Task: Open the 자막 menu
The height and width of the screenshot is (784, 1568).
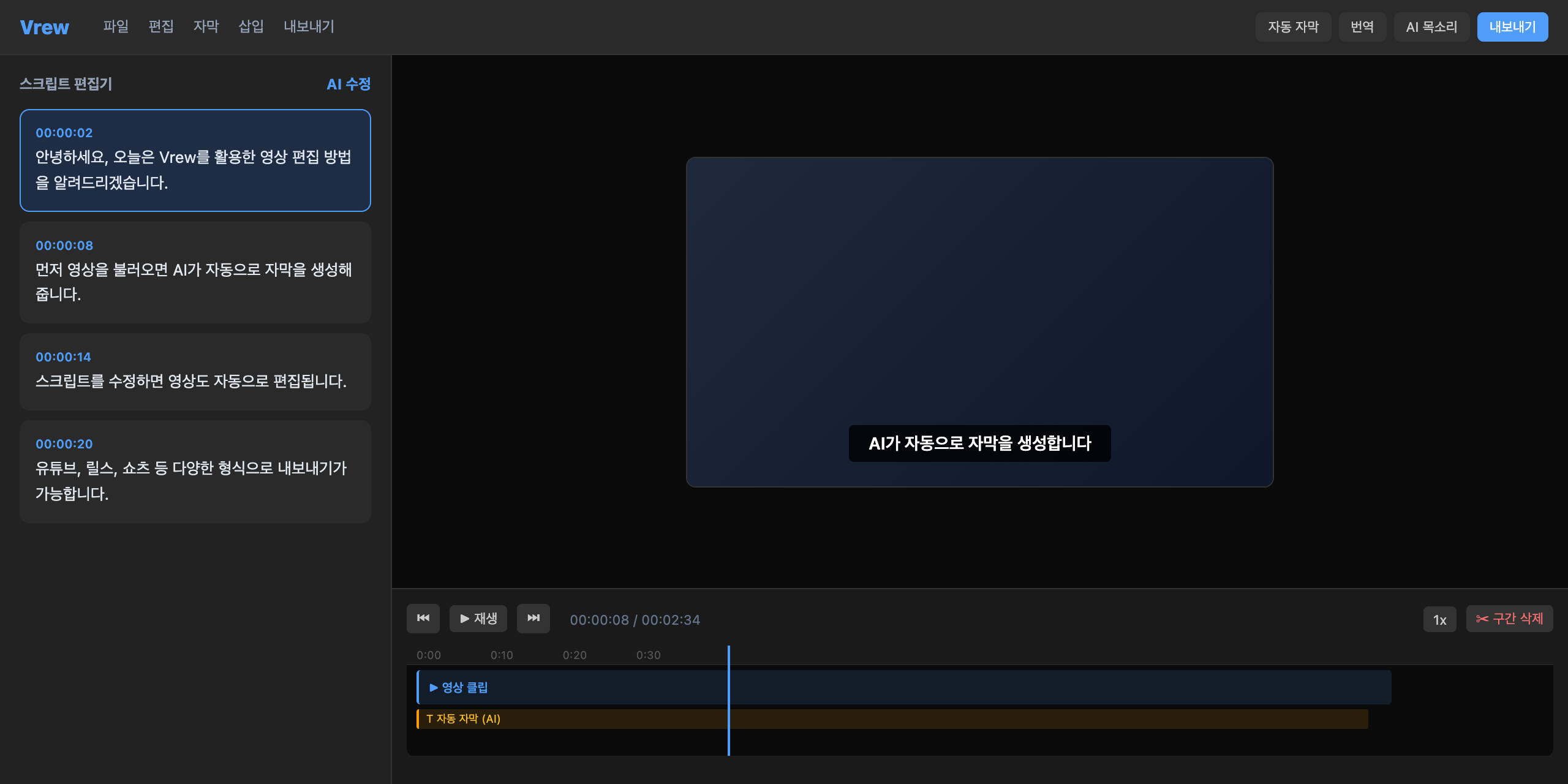Action: click(x=206, y=26)
